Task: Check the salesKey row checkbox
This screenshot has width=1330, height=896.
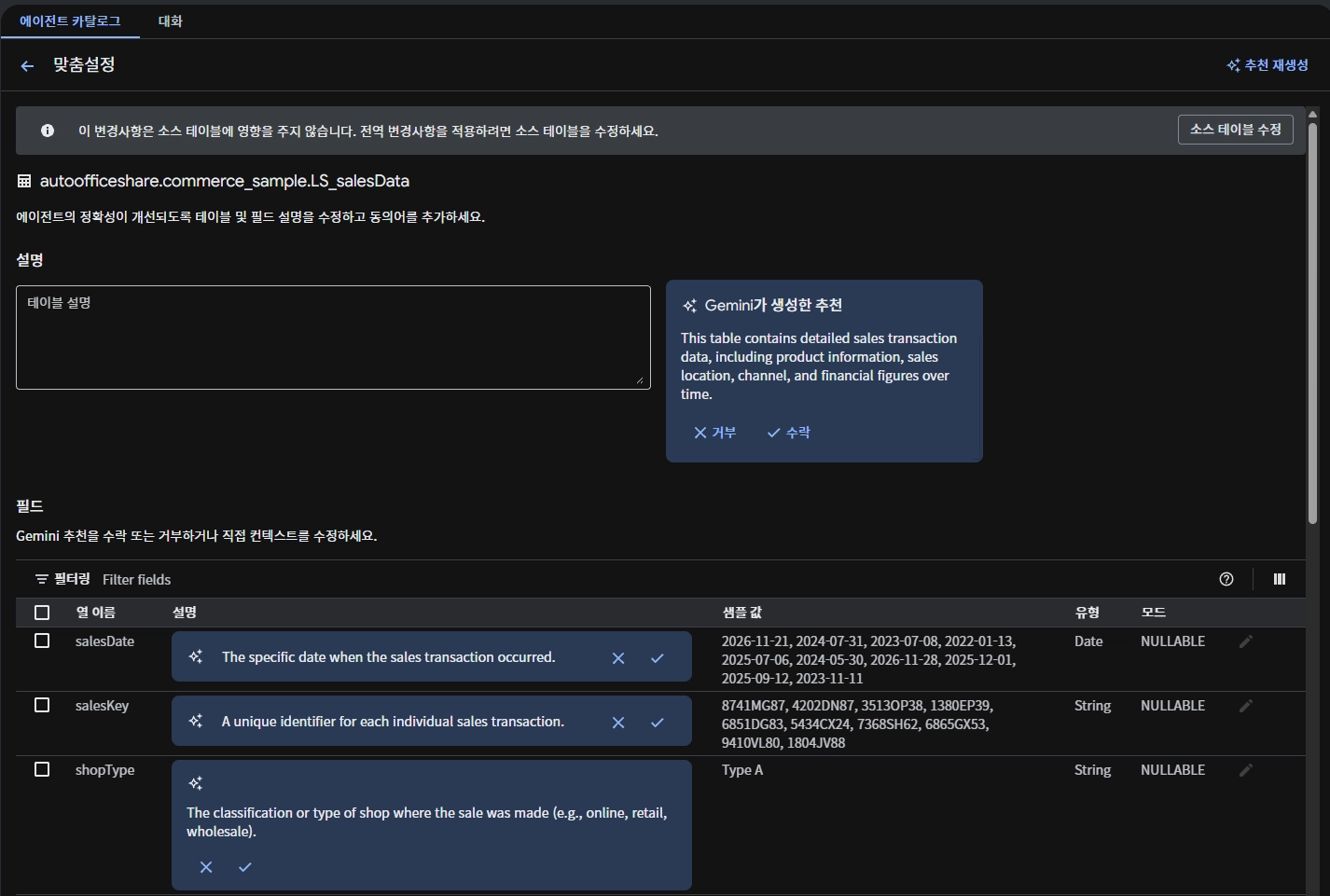Action: coord(42,705)
